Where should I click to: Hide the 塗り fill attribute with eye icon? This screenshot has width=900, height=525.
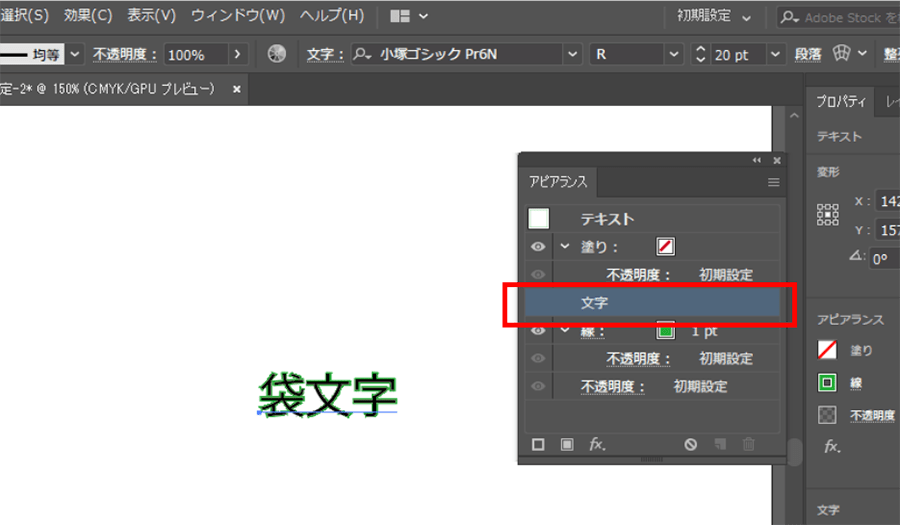pos(538,247)
